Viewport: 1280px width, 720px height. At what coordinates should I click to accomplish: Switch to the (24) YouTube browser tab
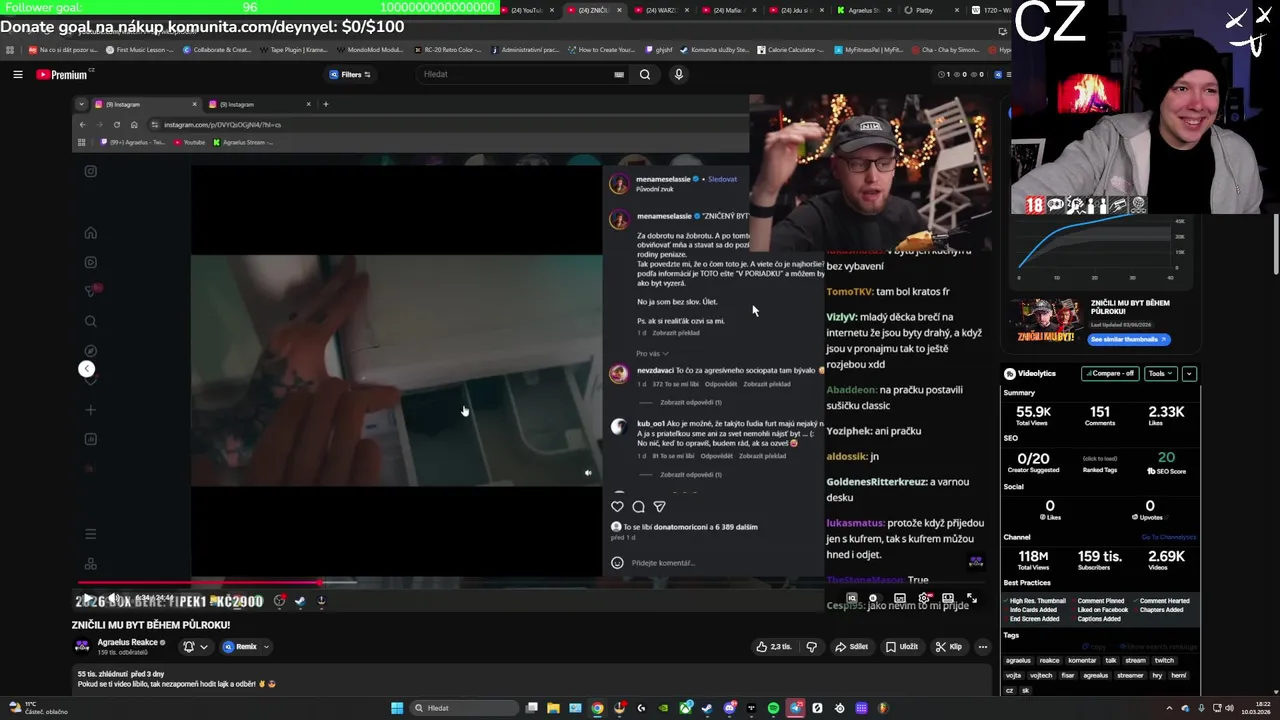pyautogui.click(x=526, y=10)
